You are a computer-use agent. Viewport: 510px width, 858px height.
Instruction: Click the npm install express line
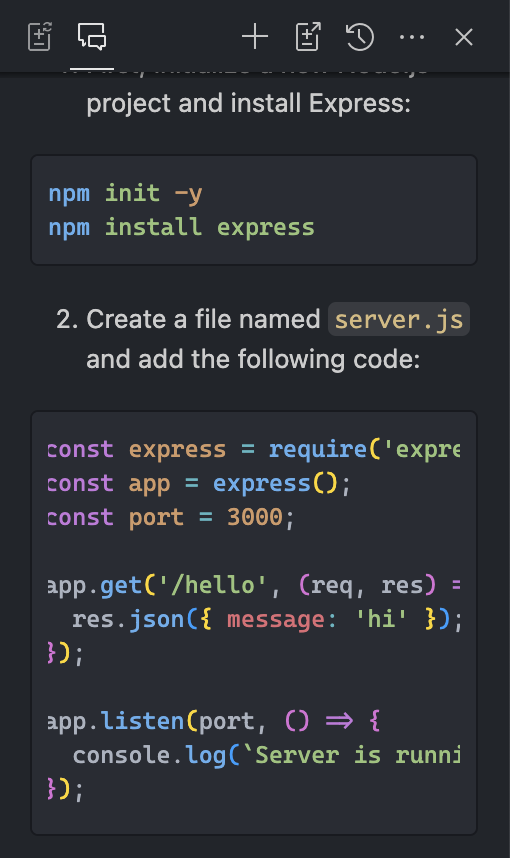(x=181, y=227)
